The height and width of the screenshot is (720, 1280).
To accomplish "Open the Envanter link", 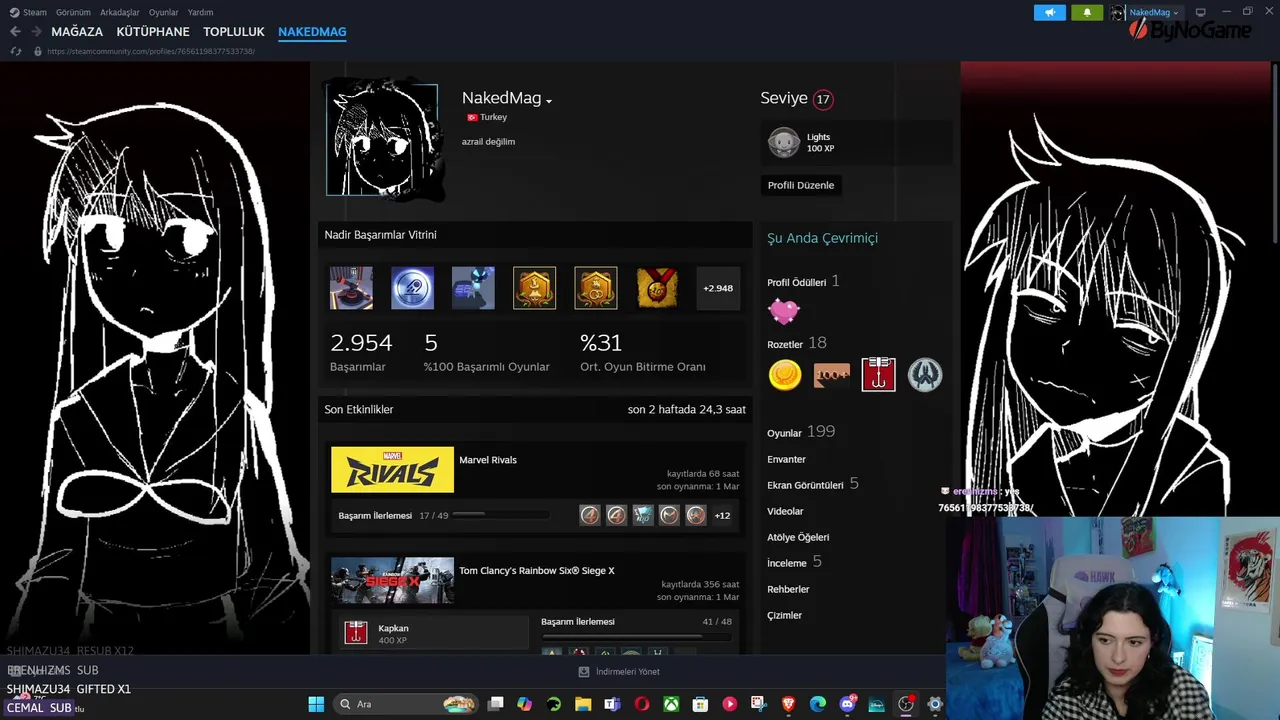I will [786, 459].
